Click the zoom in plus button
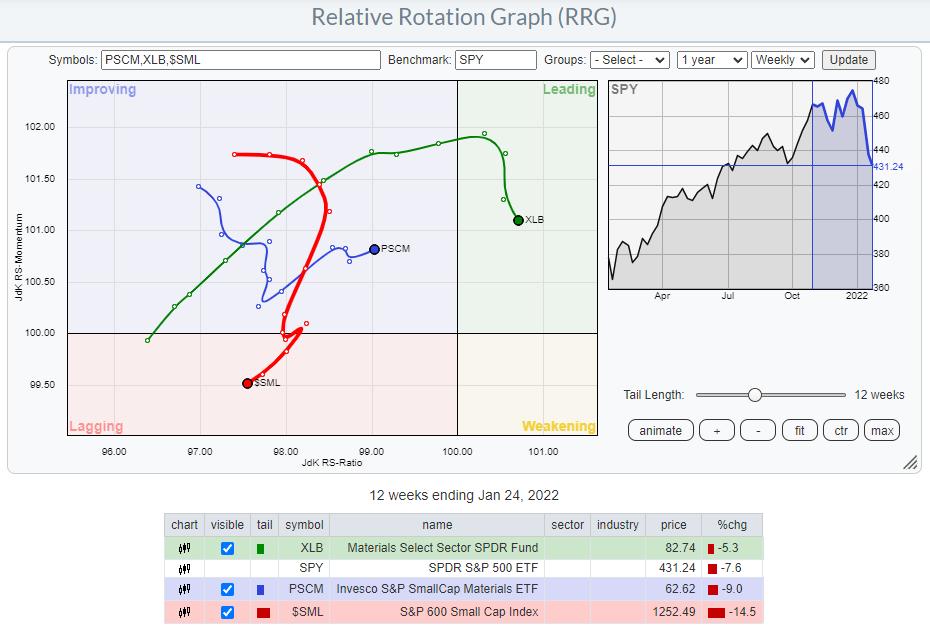The height and width of the screenshot is (631, 930). click(714, 430)
